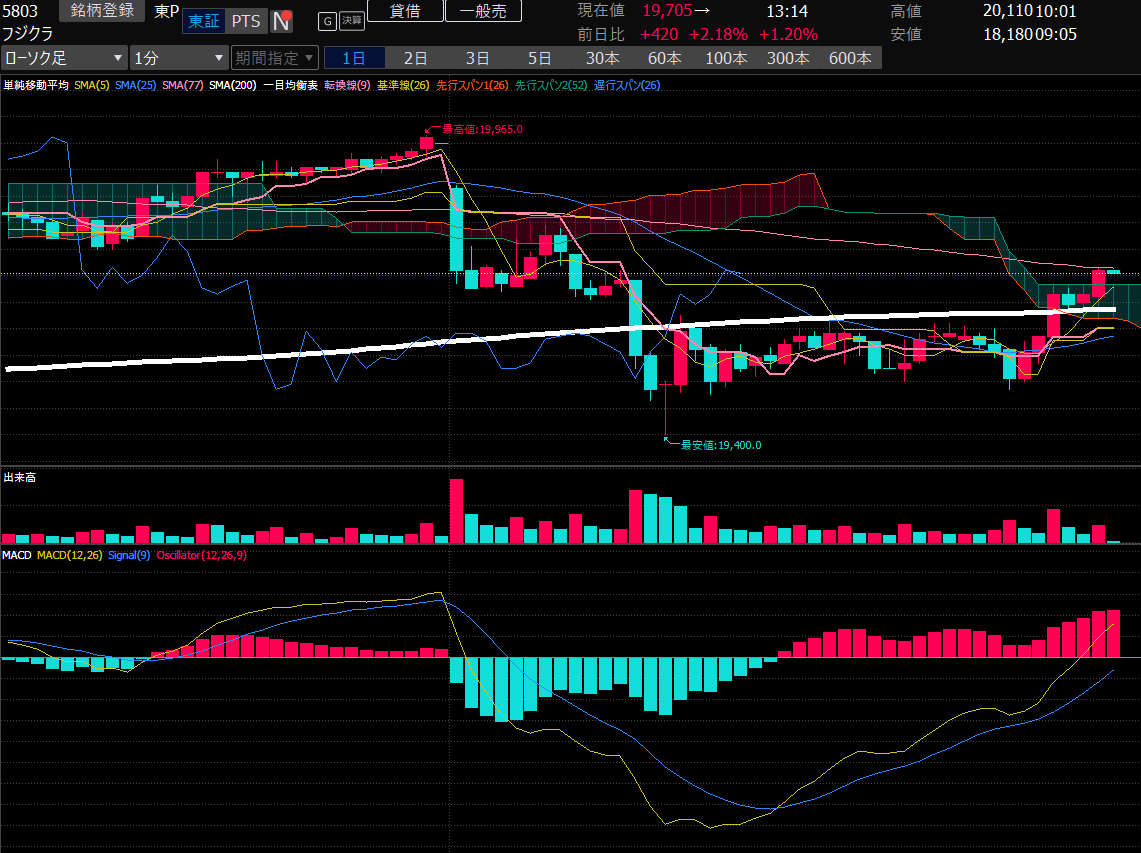The image size is (1141, 853).
Task: Expand the 期間指定 dropdown
Action: [x=274, y=58]
